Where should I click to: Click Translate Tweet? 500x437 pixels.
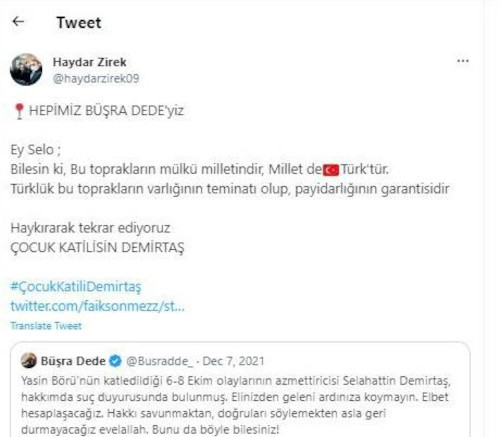(46, 326)
